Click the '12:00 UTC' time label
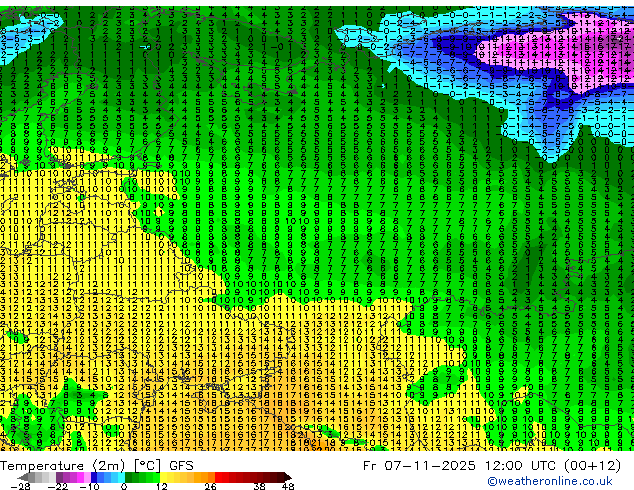 pyautogui.click(x=519, y=465)
